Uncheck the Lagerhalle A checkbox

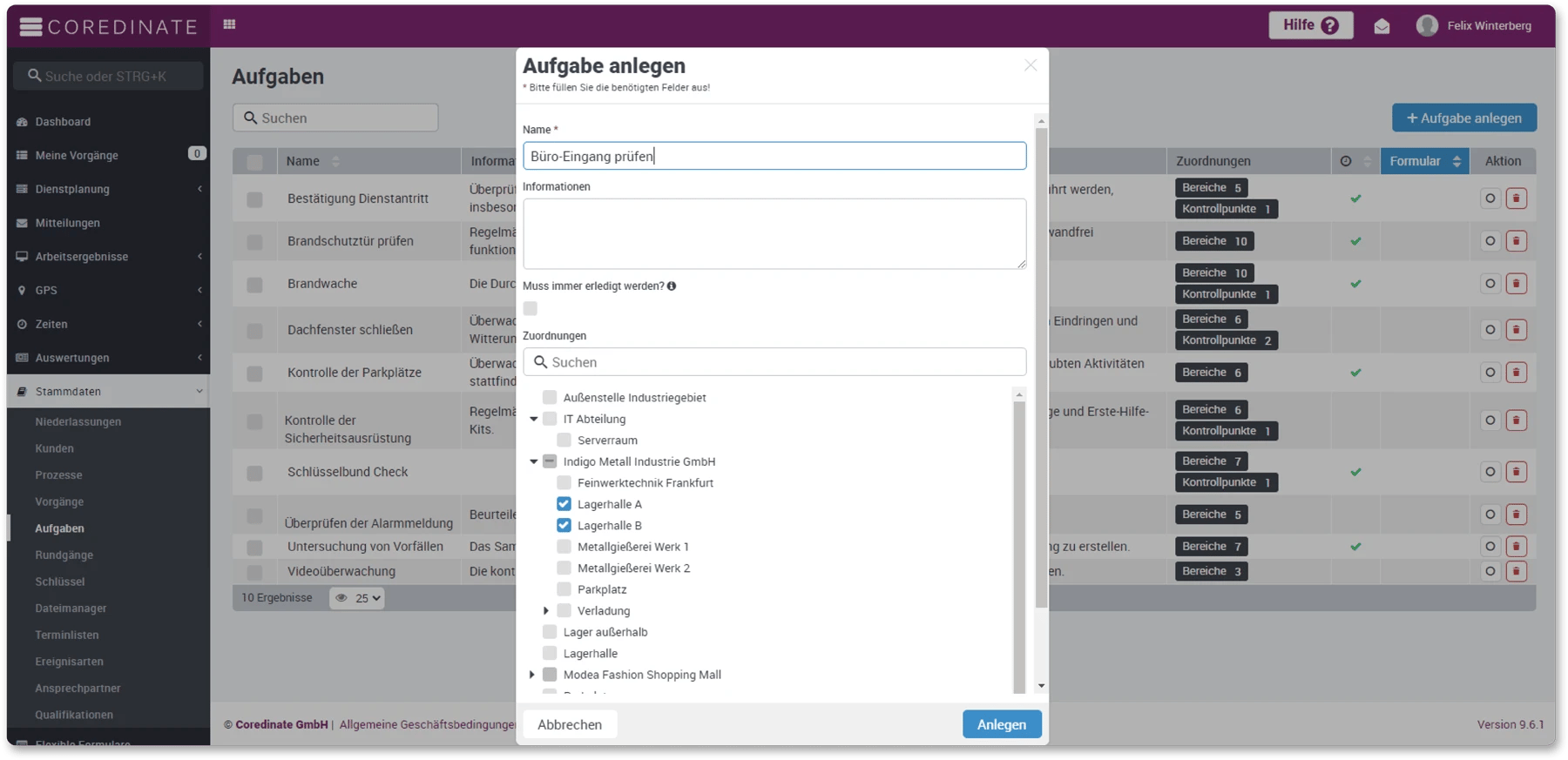click(564, 504)
